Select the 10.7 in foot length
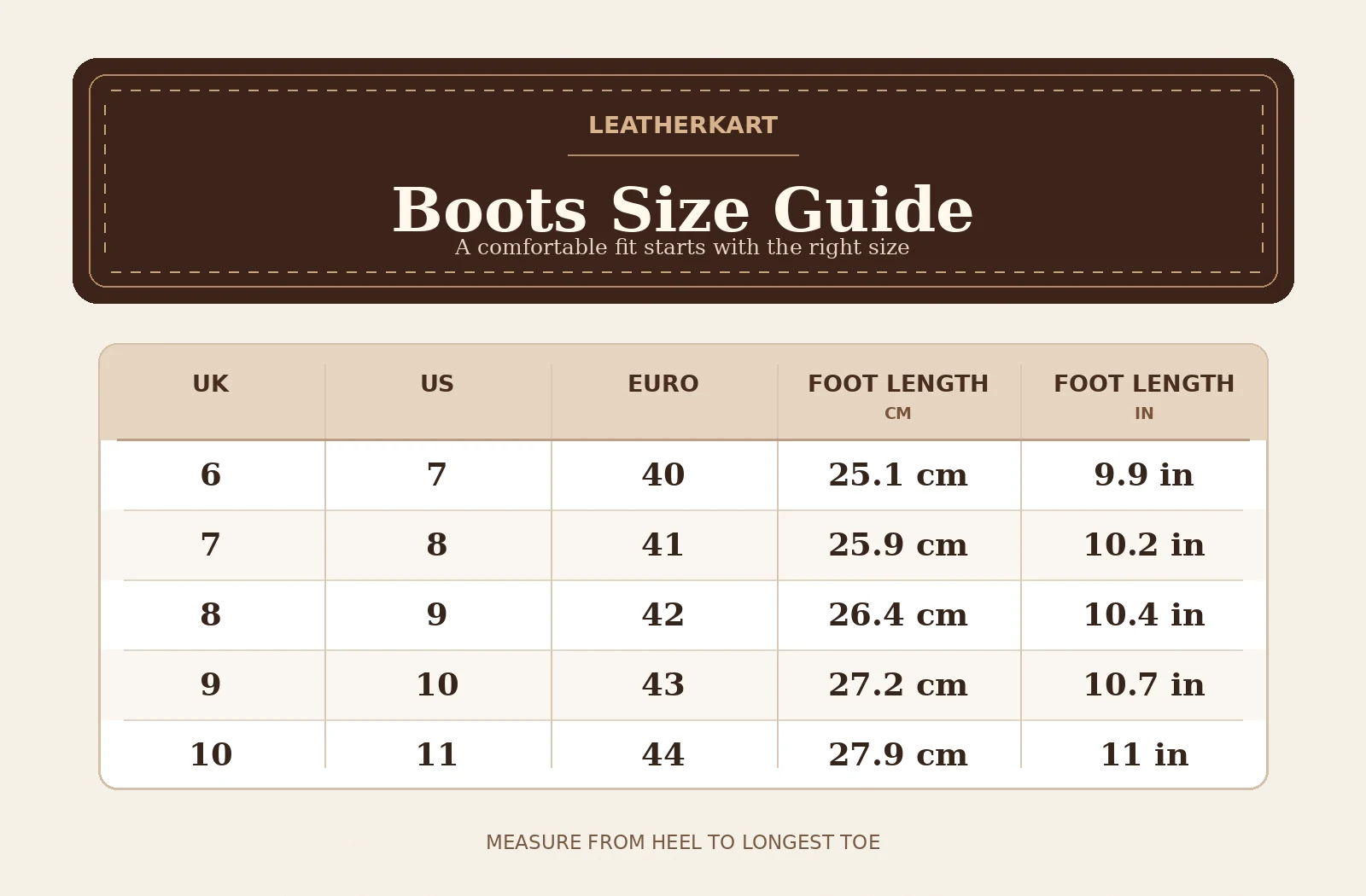Viewport: 1366px width, 896px height. (x=1144, y=684)
